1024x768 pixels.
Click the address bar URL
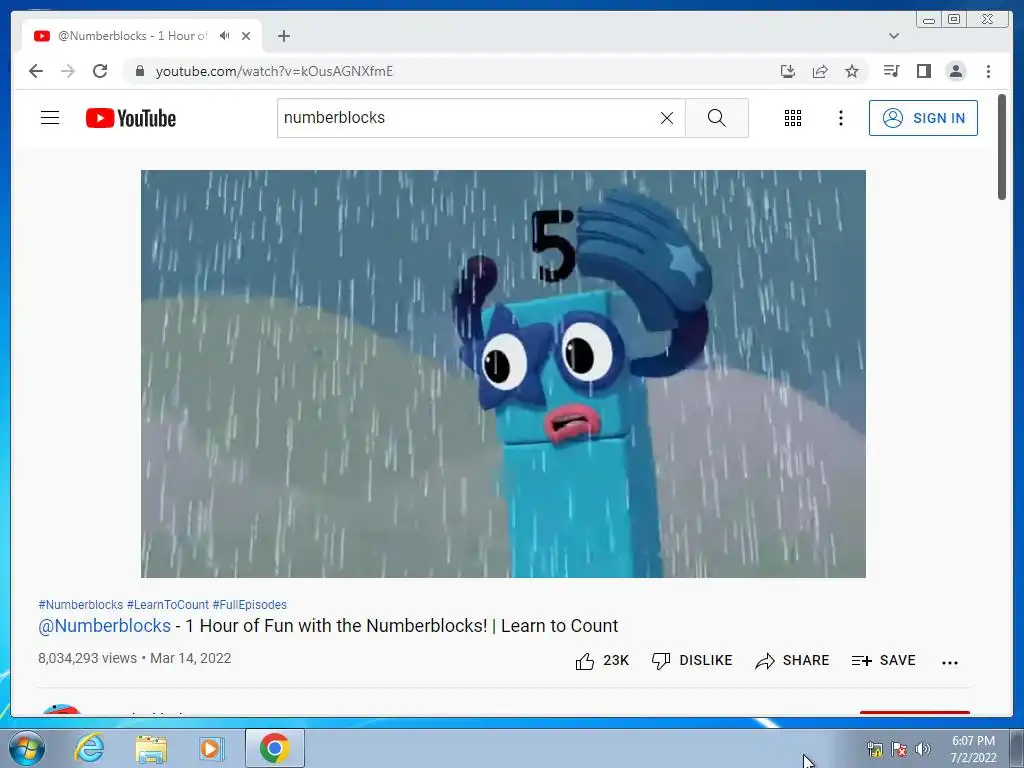click(274, 71)
